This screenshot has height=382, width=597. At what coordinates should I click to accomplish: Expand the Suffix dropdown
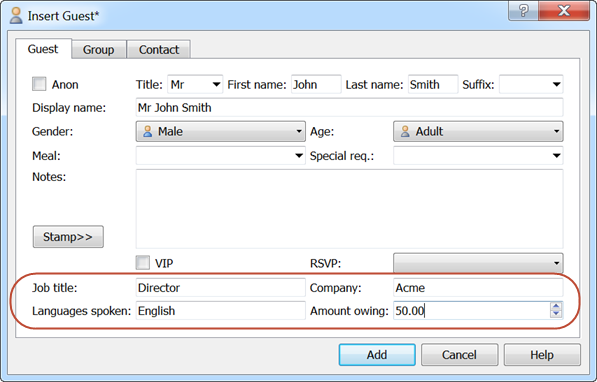coord(531,84)
